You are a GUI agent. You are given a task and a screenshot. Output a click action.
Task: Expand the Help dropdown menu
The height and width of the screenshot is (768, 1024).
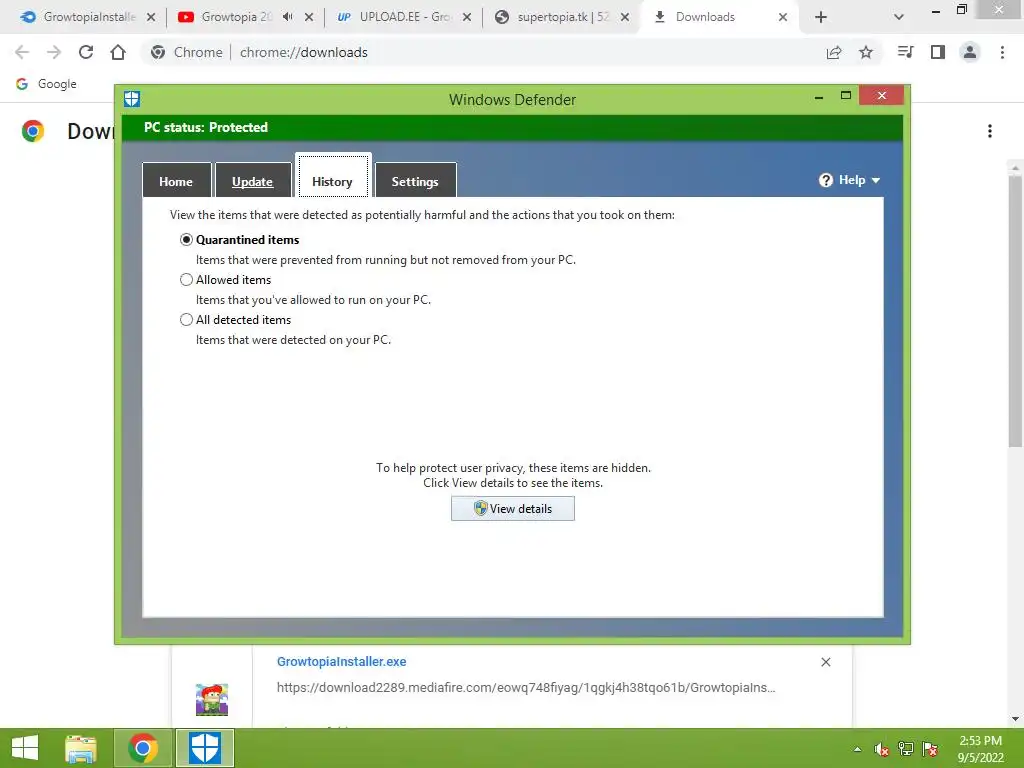click(x=850, y=180)
